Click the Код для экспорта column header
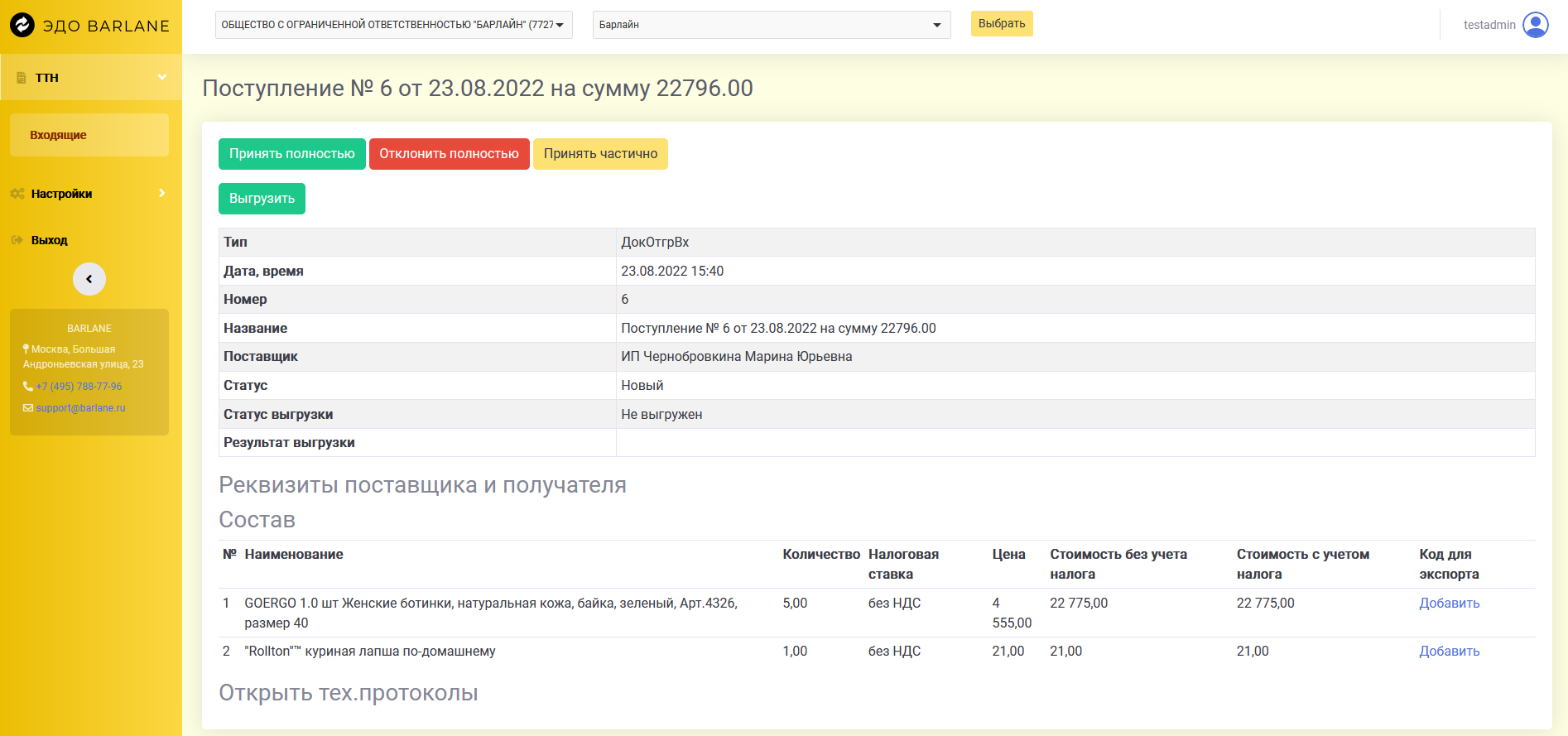1568x736 pixels. click(1449, 565)
